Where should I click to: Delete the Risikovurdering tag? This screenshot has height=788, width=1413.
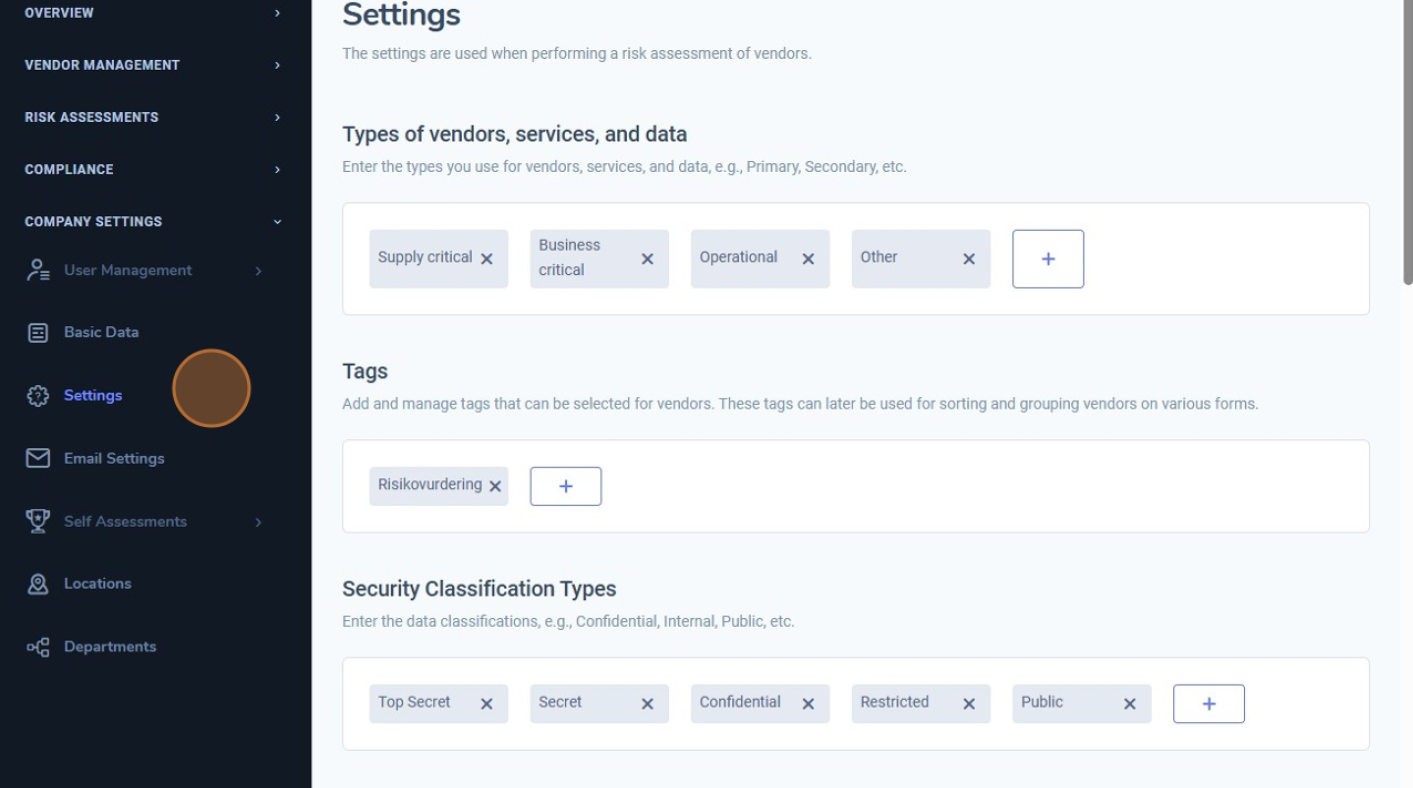(495, 486)
